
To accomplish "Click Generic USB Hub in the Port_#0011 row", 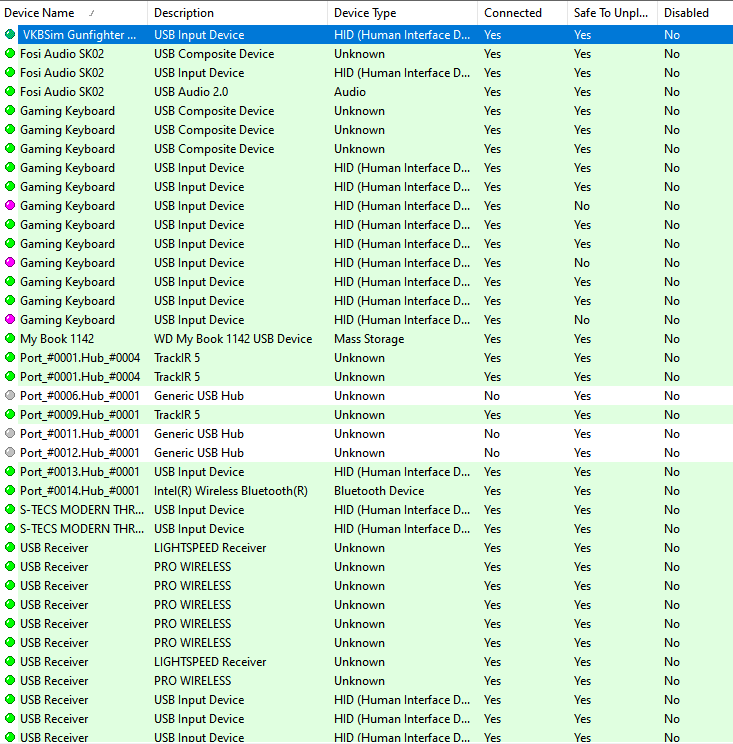I will pos(199,434).
